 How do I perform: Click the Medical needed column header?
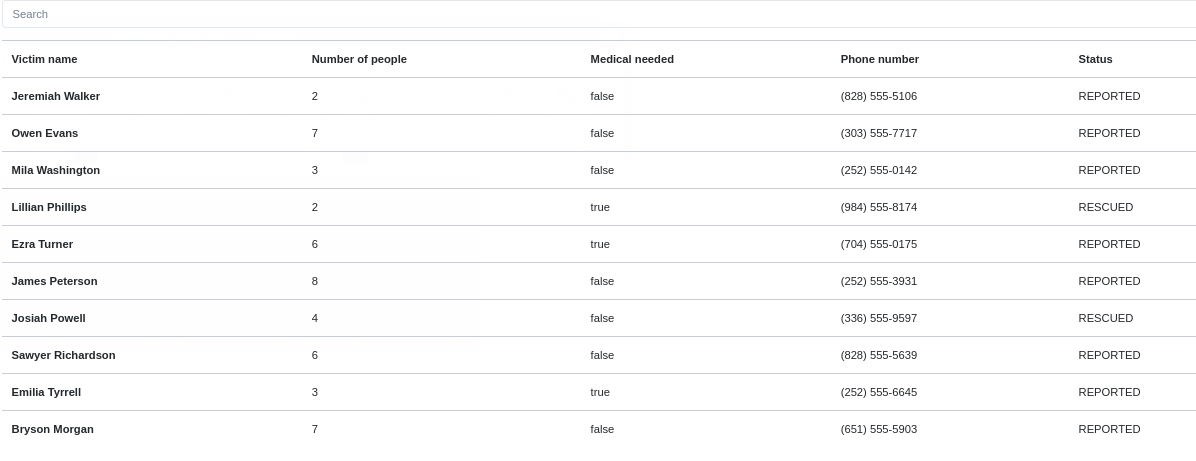tap(632, 59)
